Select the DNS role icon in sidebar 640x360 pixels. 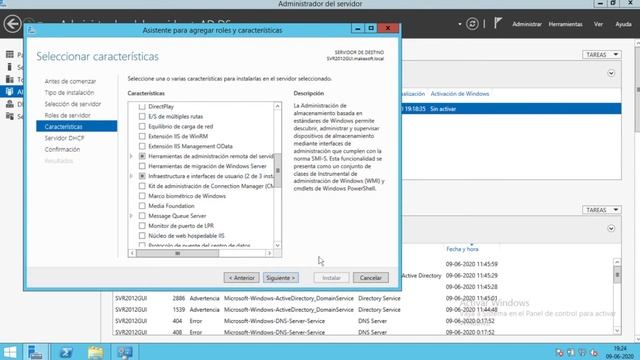click(10, 104)
